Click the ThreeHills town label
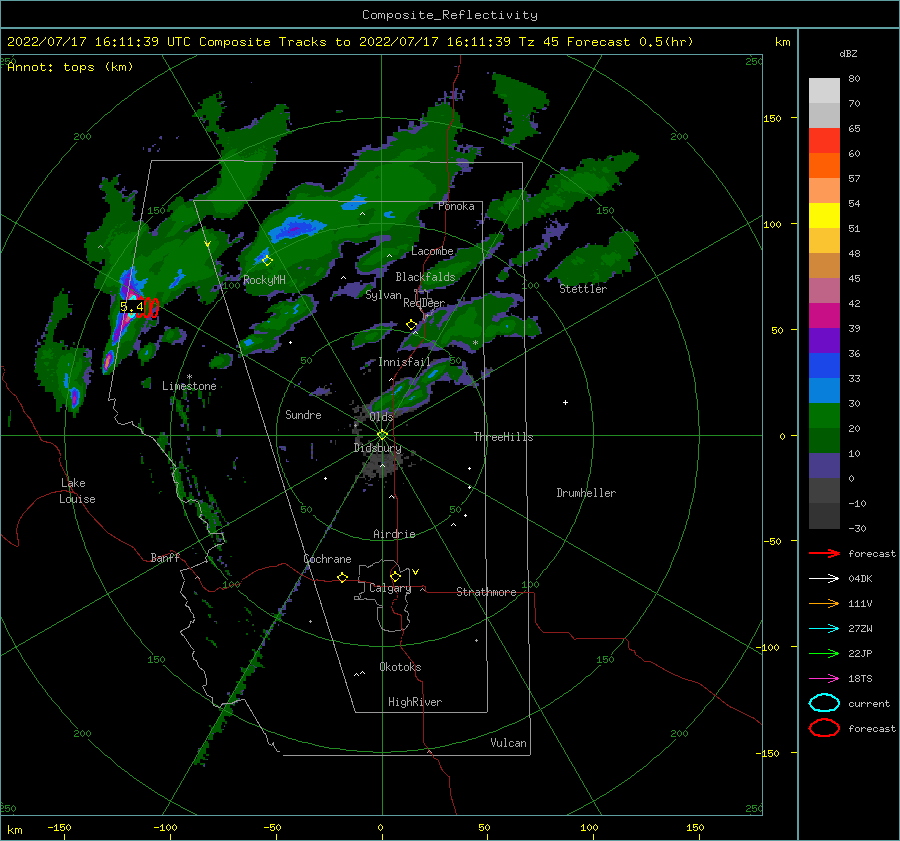900x841 pixels. pyautogui.click(x=503, y=437)
